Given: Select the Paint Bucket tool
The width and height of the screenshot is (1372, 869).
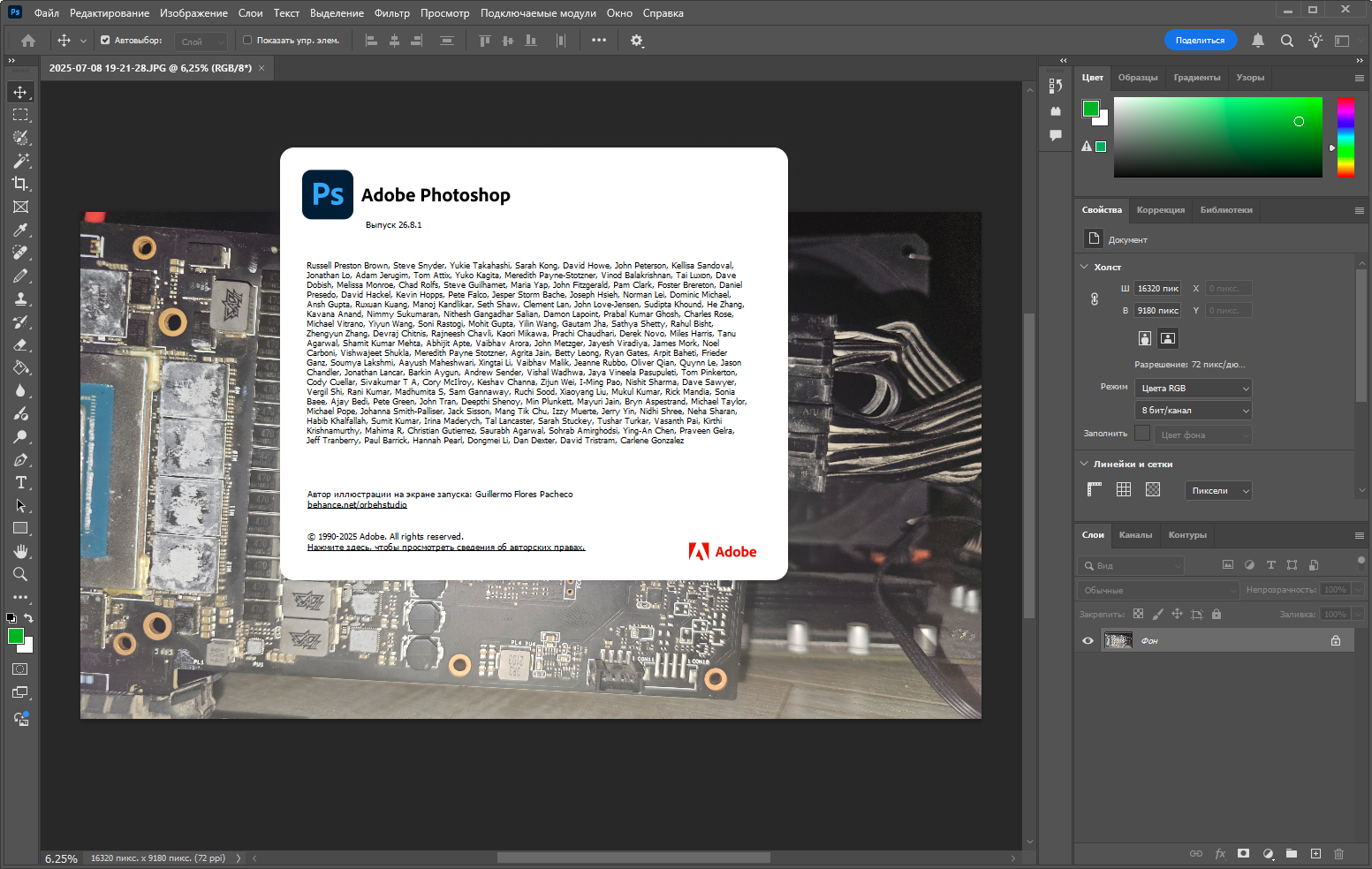Looking at the screenshot, I should click(20, 367).
